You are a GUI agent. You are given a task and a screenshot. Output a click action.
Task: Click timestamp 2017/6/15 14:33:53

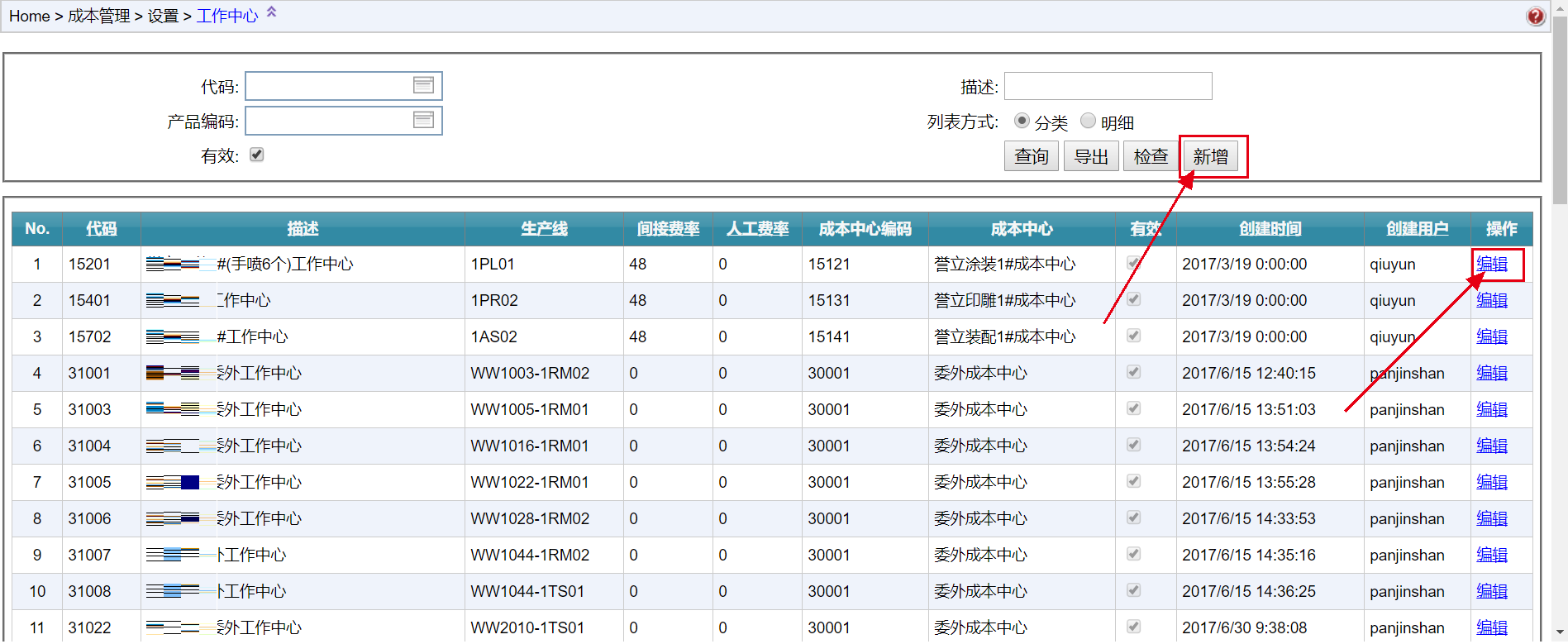pos(1249,518)
